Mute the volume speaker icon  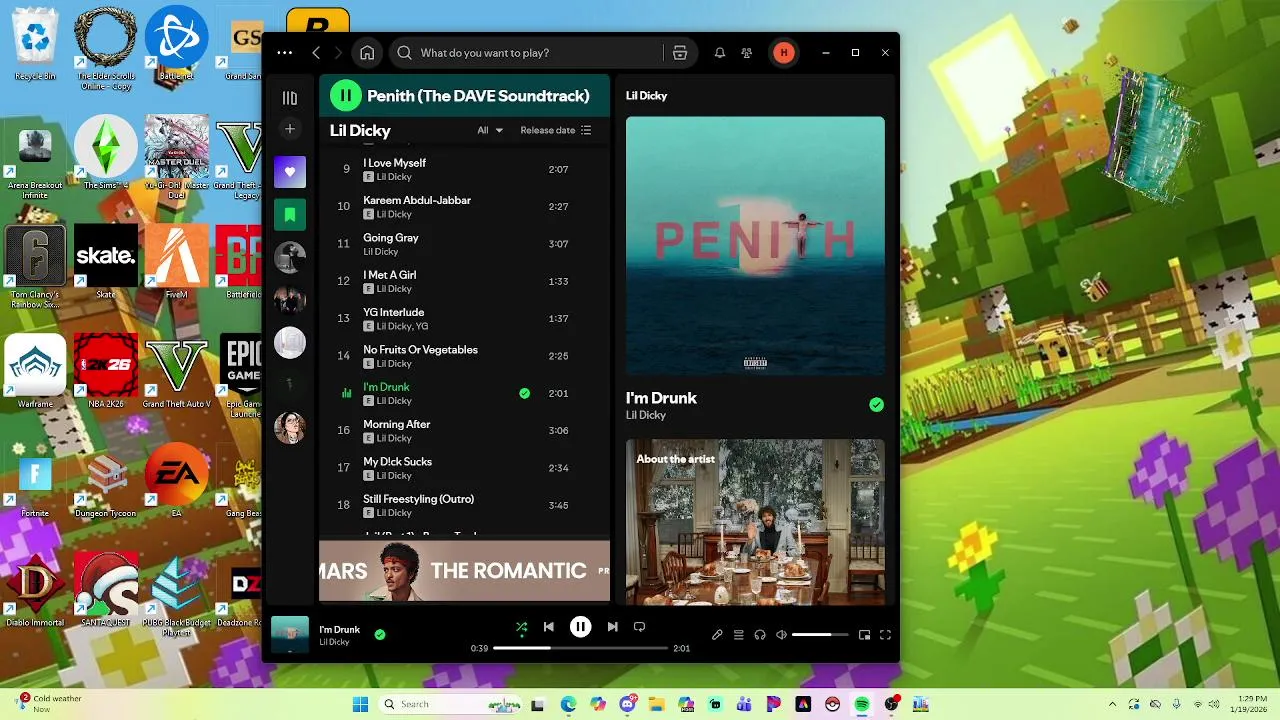(x=782, y=635)
